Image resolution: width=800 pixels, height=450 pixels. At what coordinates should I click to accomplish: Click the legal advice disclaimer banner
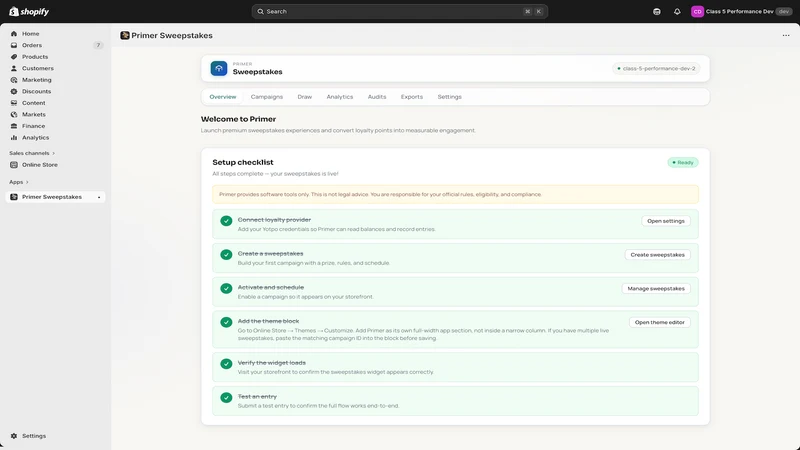455,194
